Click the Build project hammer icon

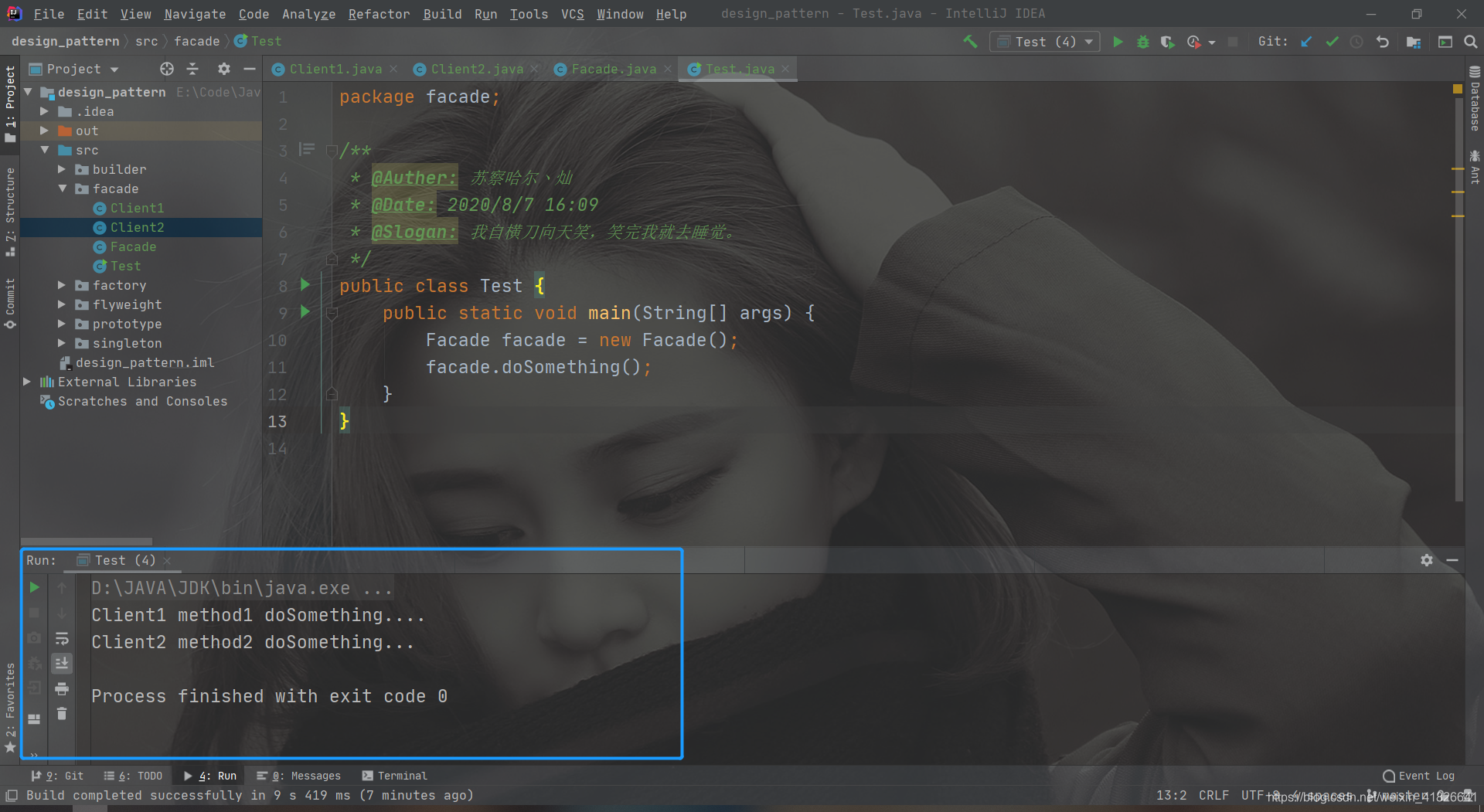click(970, 42)
